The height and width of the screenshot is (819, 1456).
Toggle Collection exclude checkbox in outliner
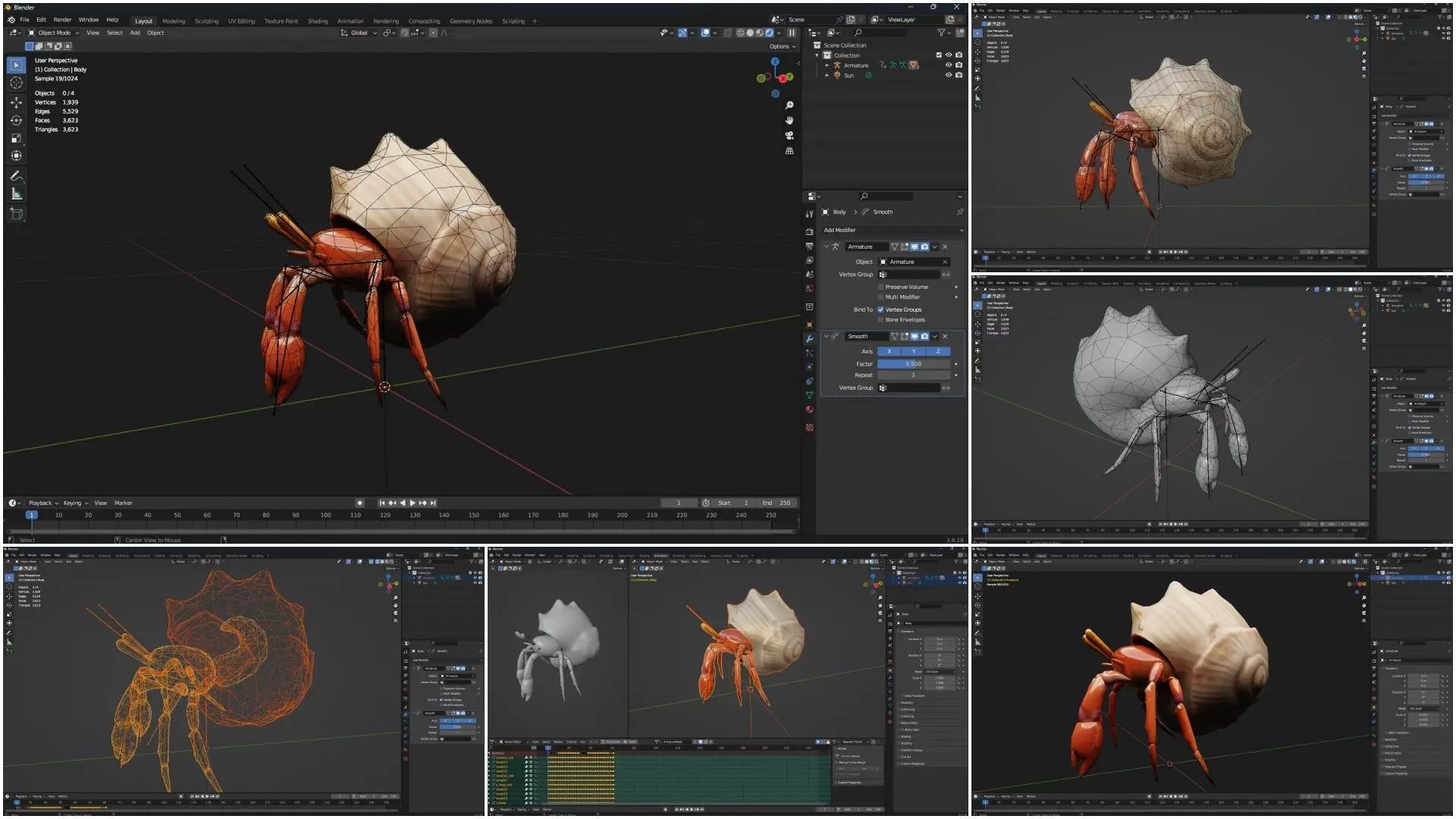(x=938, y=55)
